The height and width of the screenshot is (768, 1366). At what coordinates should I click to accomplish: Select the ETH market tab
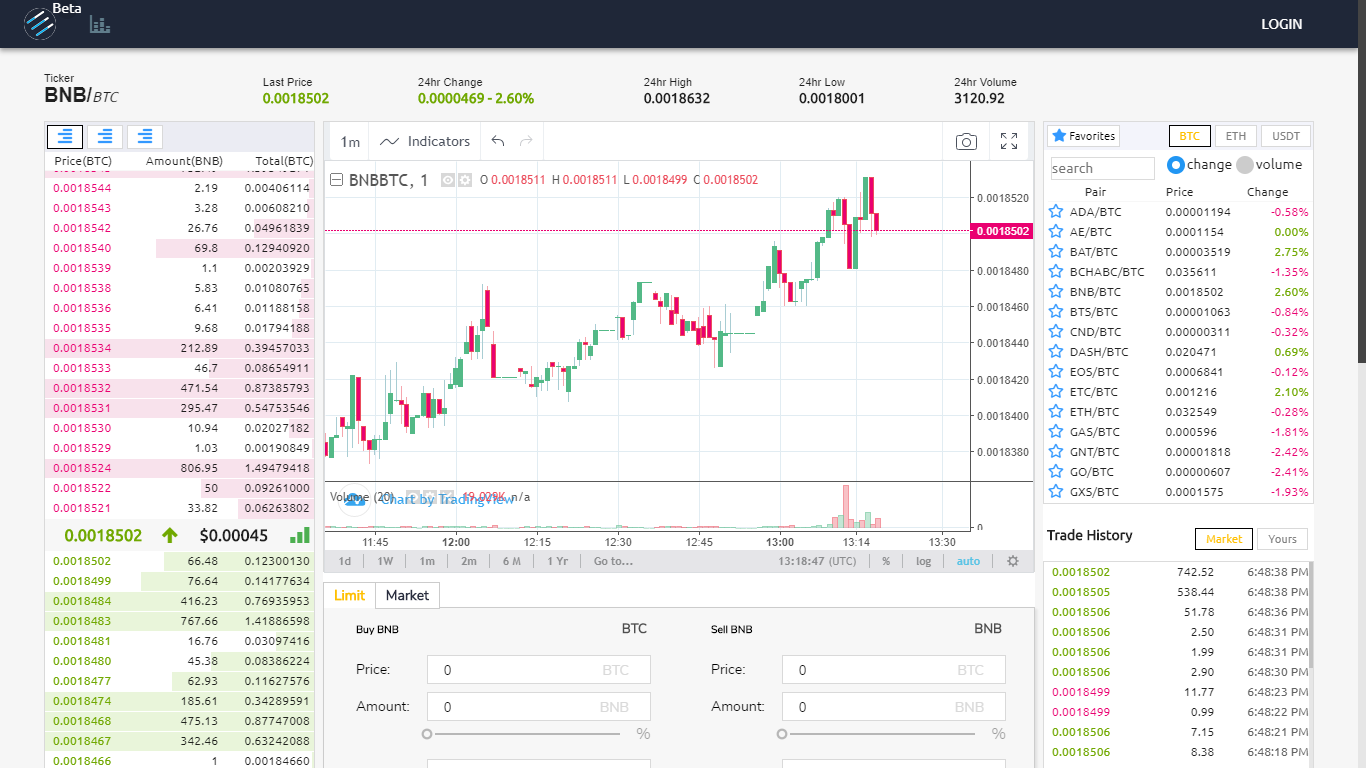[x=1236, y=136]
